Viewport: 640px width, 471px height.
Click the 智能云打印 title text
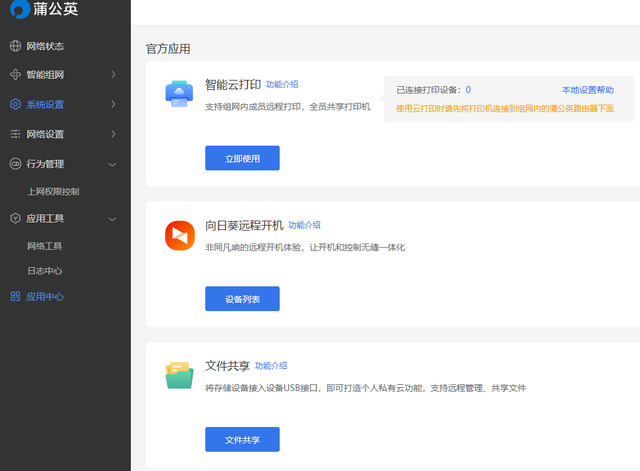pos(233,84)
